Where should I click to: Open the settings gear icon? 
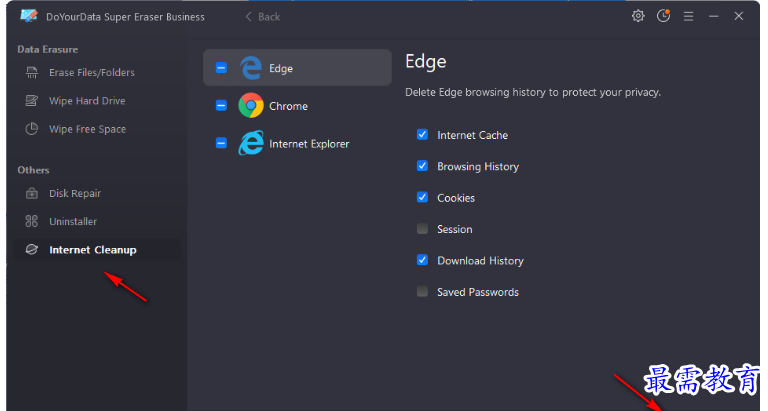[x=638, y=16]
